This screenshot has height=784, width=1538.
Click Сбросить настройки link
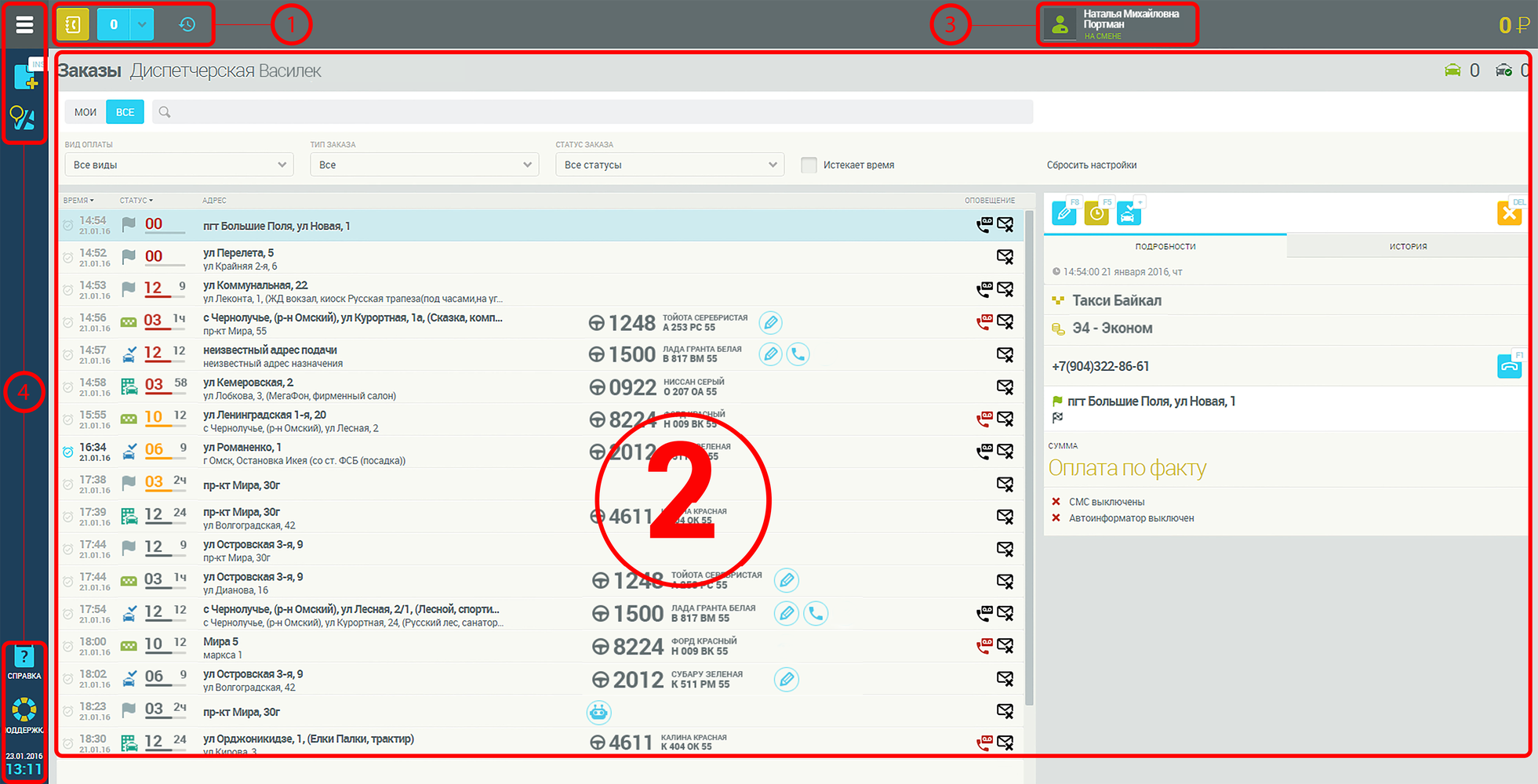(1091, 165)
